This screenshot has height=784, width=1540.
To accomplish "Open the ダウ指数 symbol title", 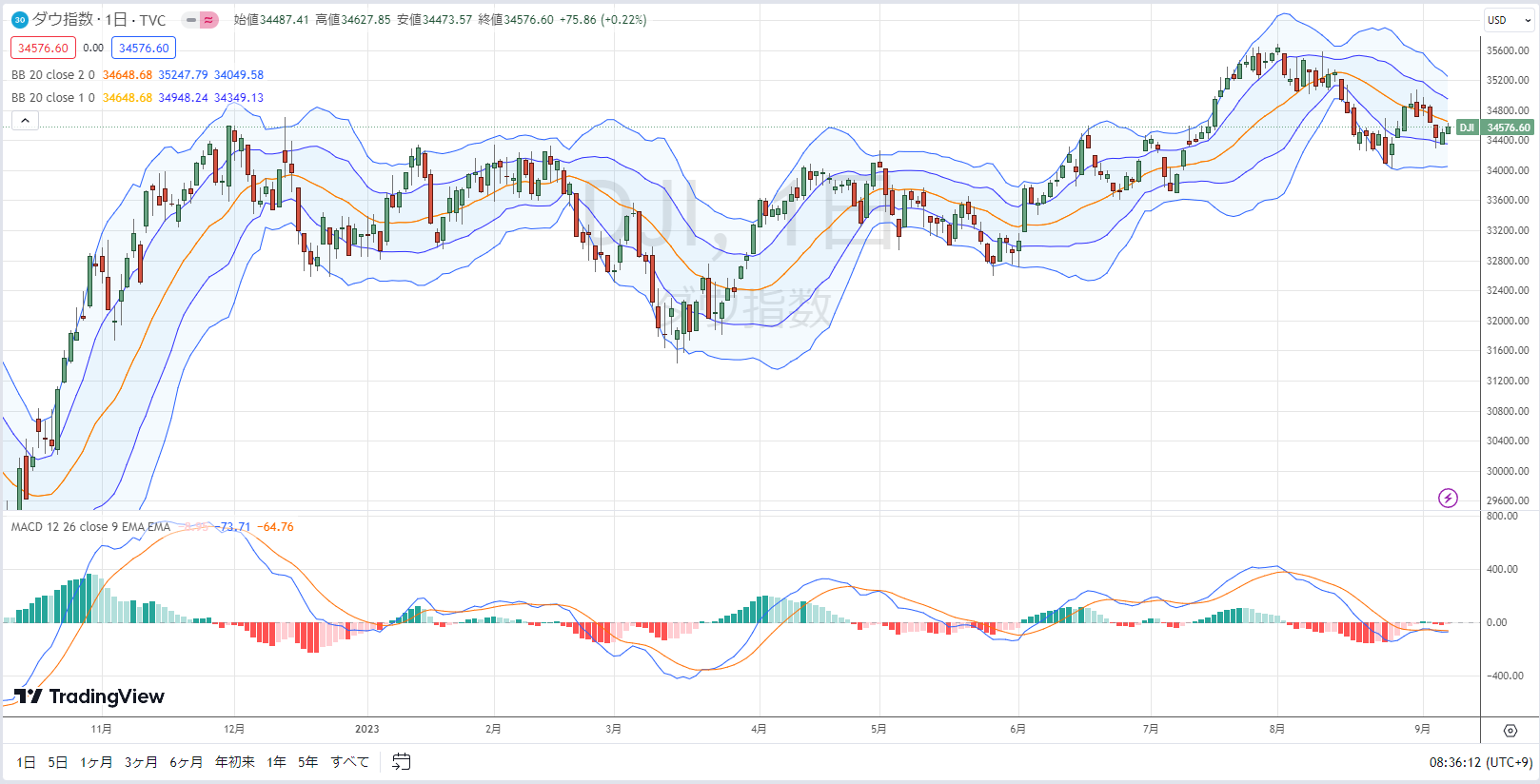I will click(x=99, y=20).
